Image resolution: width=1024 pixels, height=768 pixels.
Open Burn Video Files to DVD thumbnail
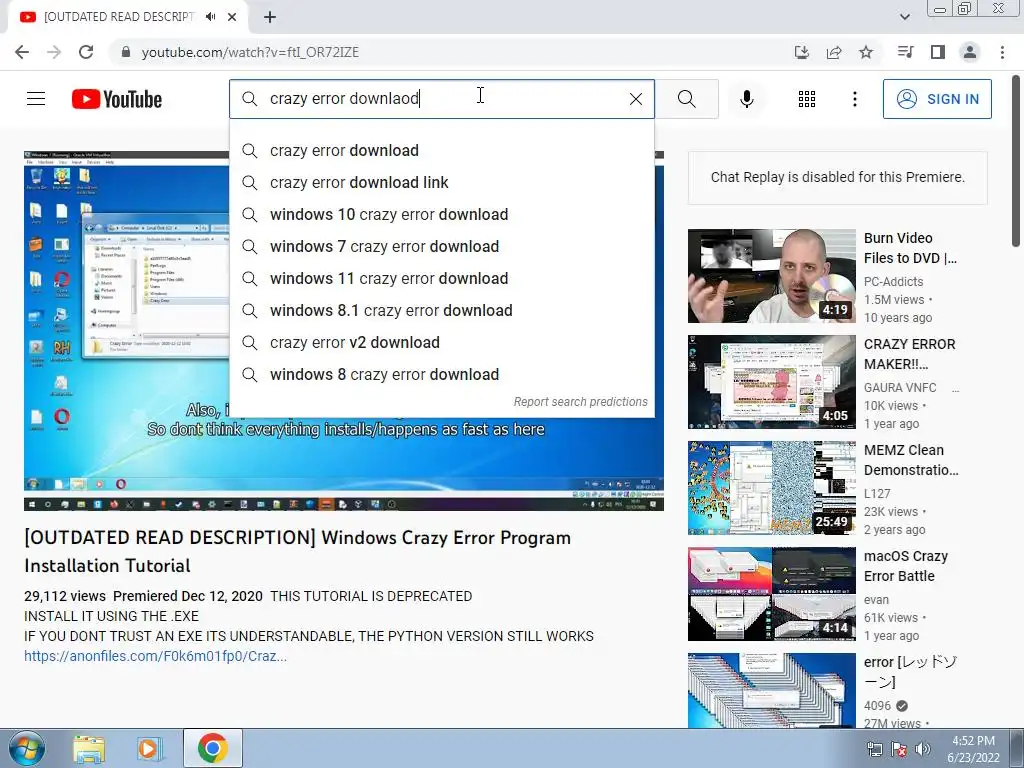771,276
